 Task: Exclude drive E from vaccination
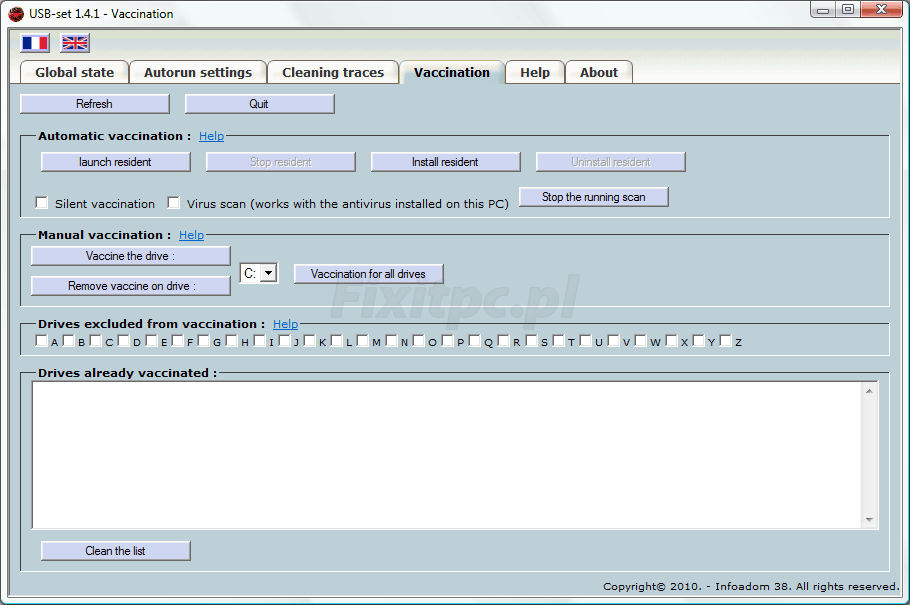(x=151, y=341)
